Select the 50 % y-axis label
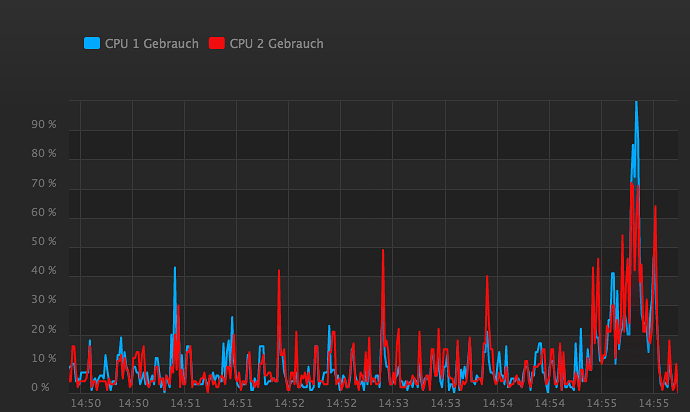 click(x=44, y=242)
